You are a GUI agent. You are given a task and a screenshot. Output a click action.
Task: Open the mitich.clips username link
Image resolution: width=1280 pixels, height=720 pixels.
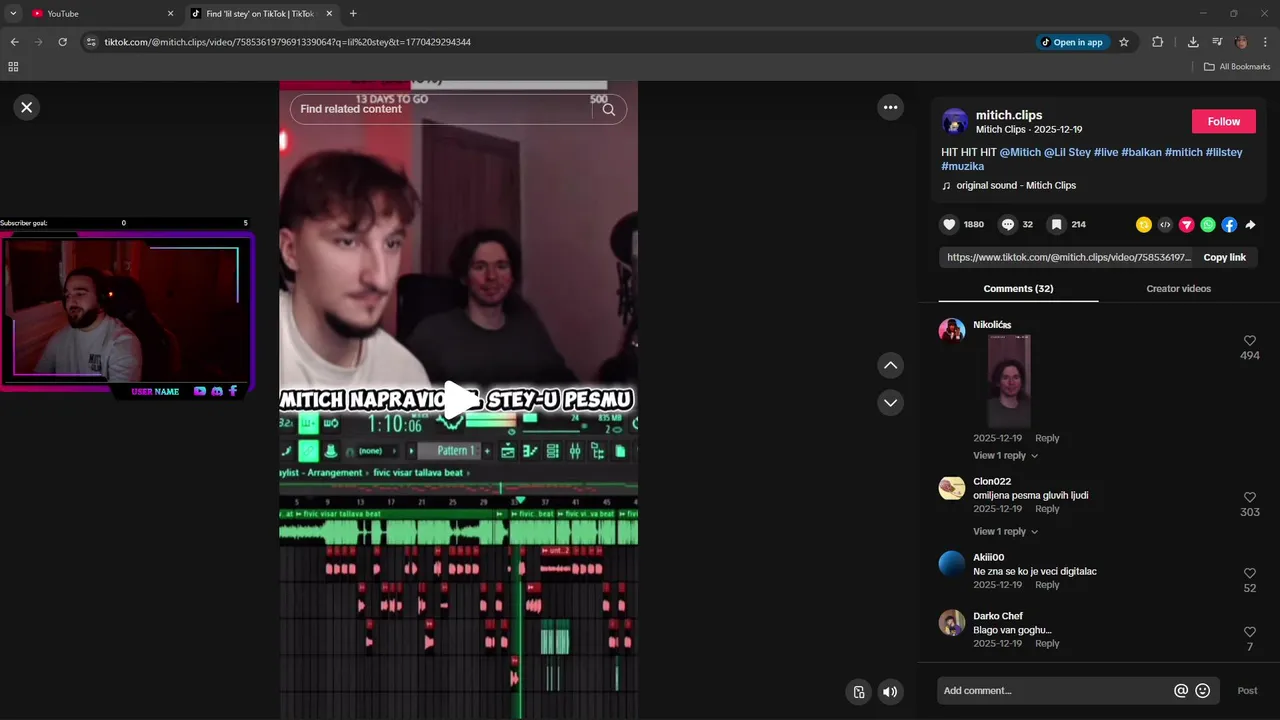[1009, 115]
